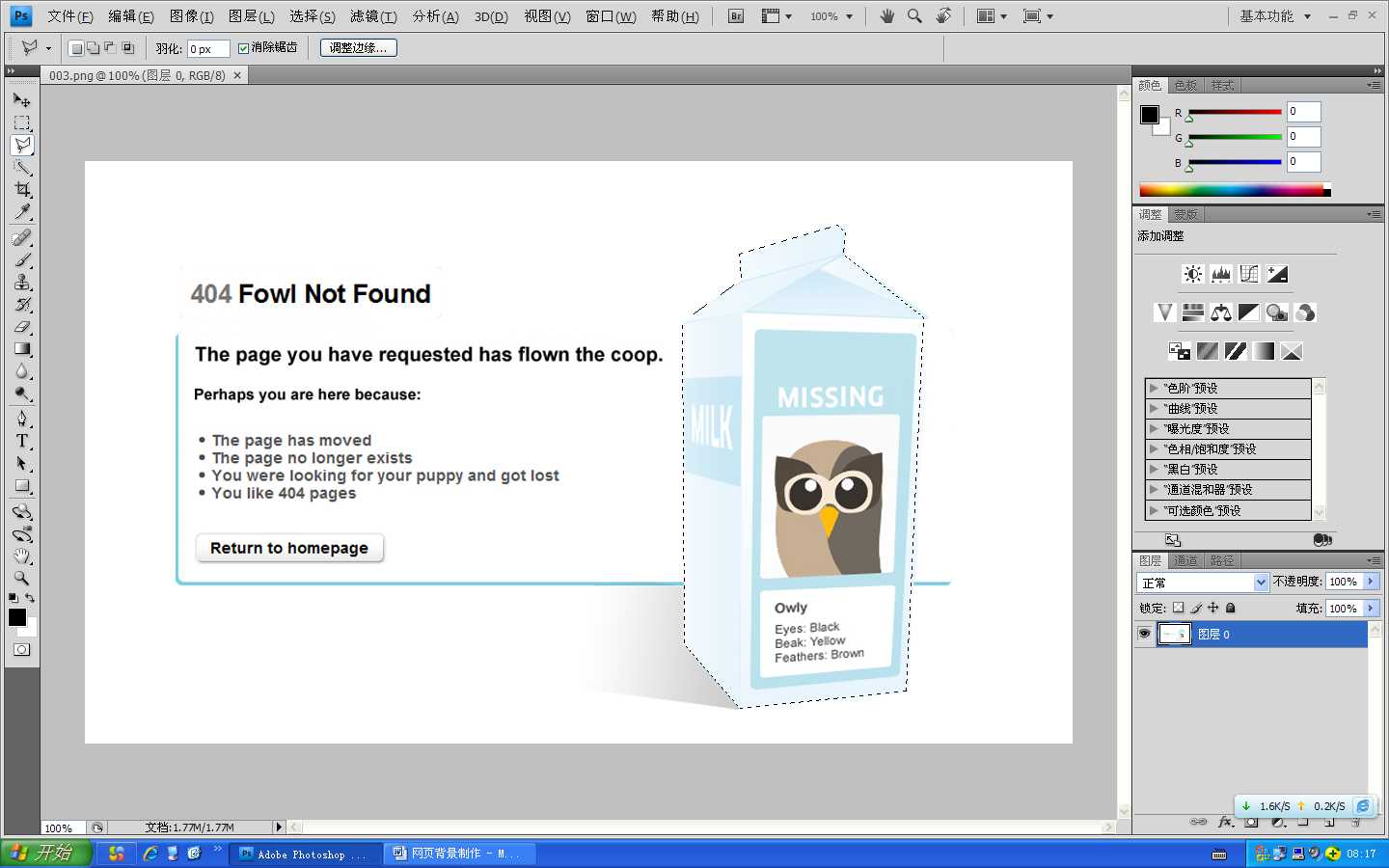Add a Curves adjustment
The width and height of the screenshot is (1389, 868).
(x=1249, y=274)
